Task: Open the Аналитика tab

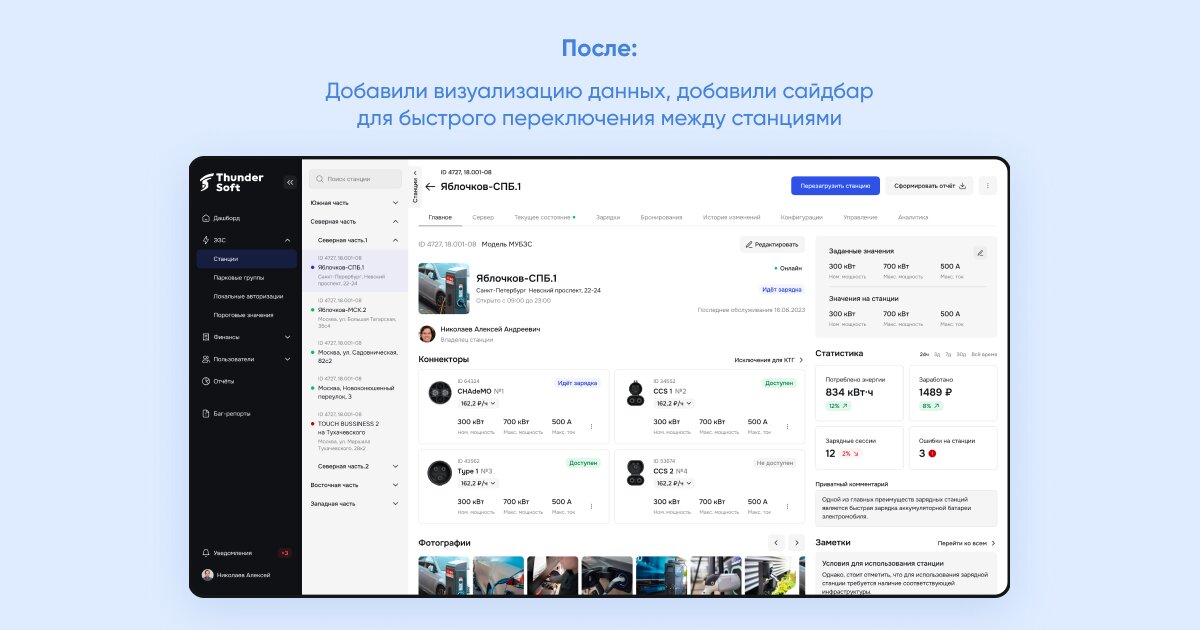Action: point(912,217)
